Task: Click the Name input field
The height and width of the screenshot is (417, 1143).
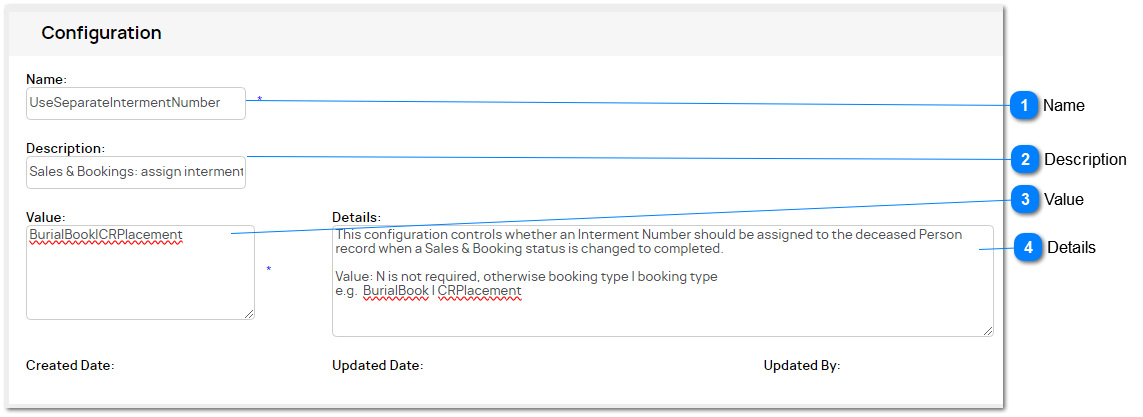Action: click(136, 103)
